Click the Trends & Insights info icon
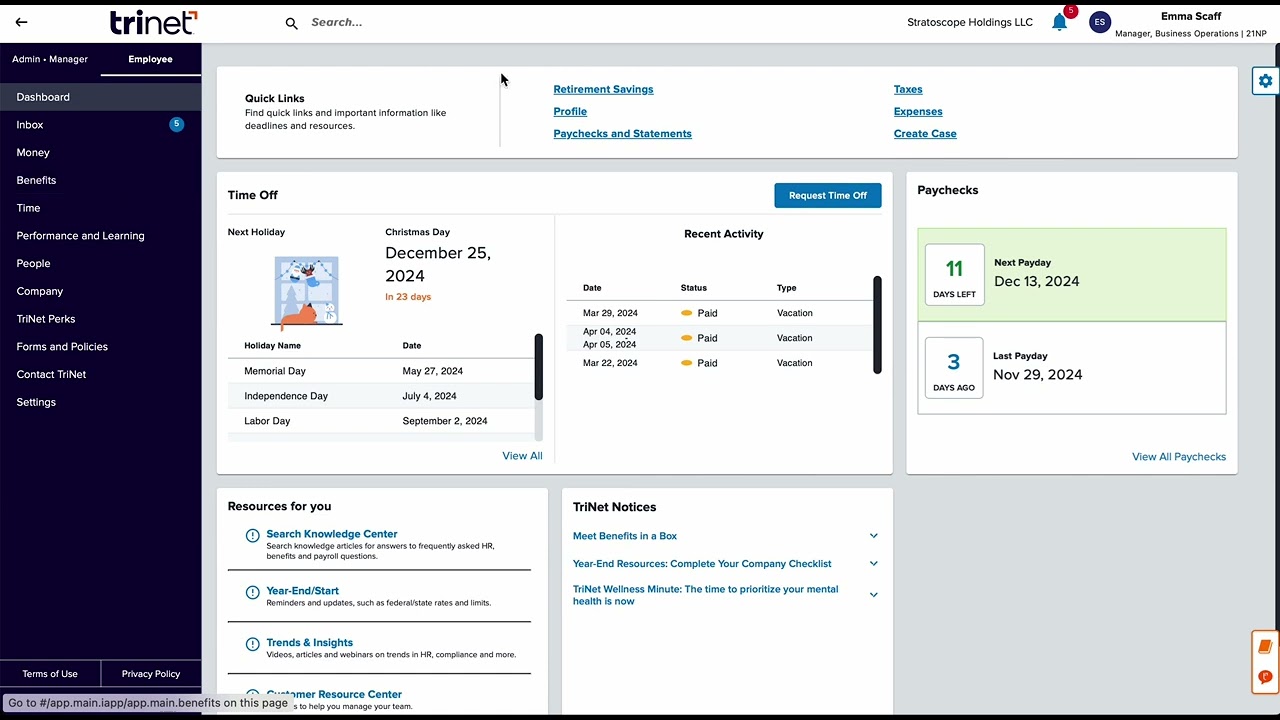Image resolution: width=1280 pixels, height=720 pixels. [x=253, y=644]
